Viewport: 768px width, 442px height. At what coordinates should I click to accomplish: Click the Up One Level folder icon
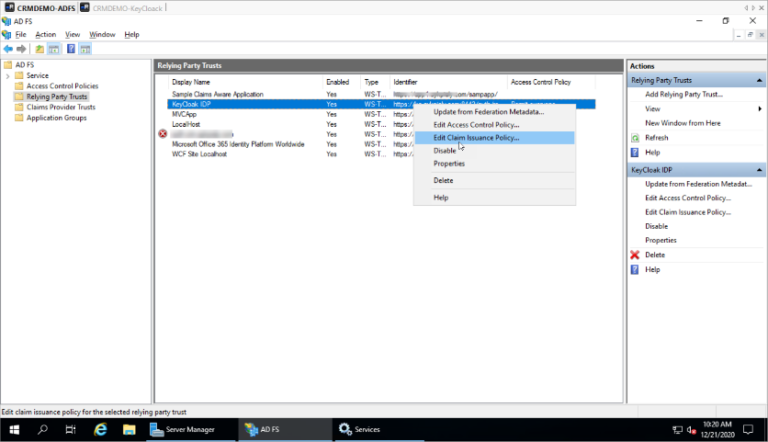pyautogui.click(x=39, y=48)
